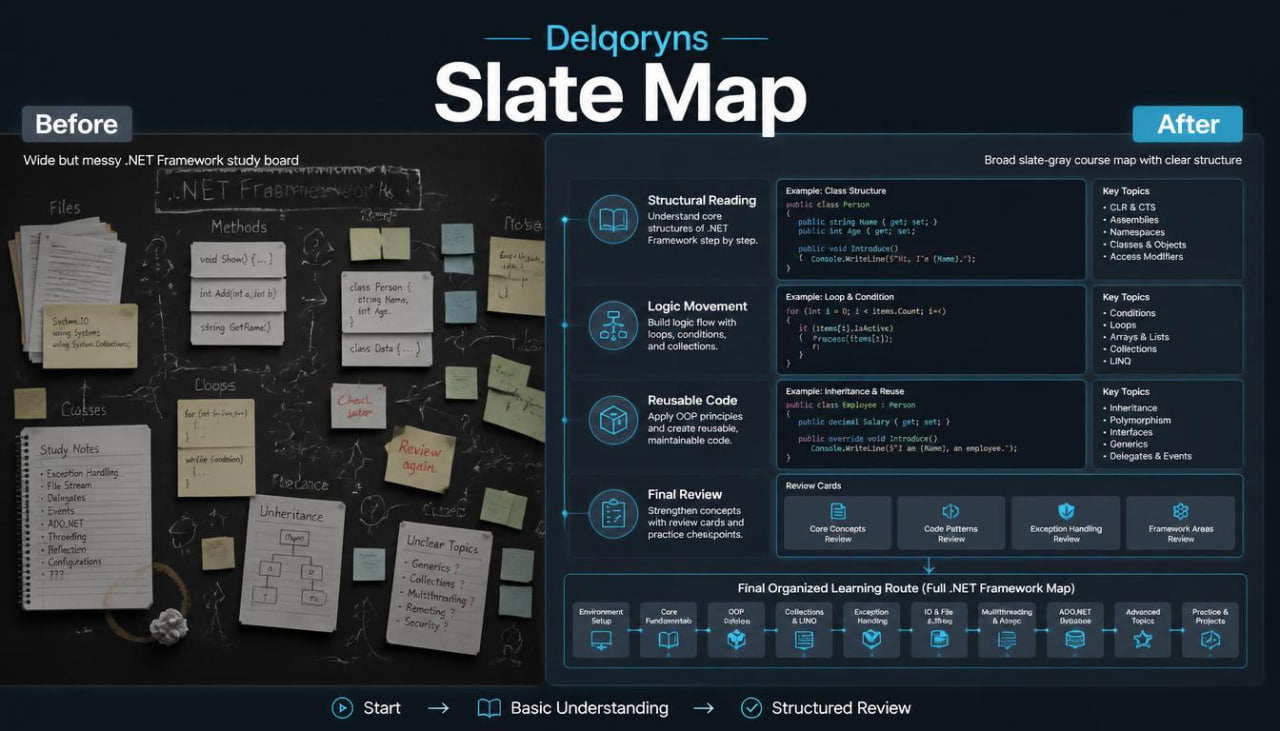The width and height of the screenshot is (1280, 731).
Task: Select the Framework Areas Review icon
Action: tap(1181, 511)
